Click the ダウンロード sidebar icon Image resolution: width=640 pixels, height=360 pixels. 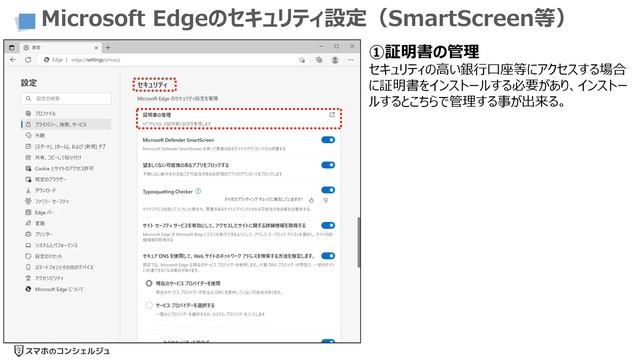tap(28, 191)
